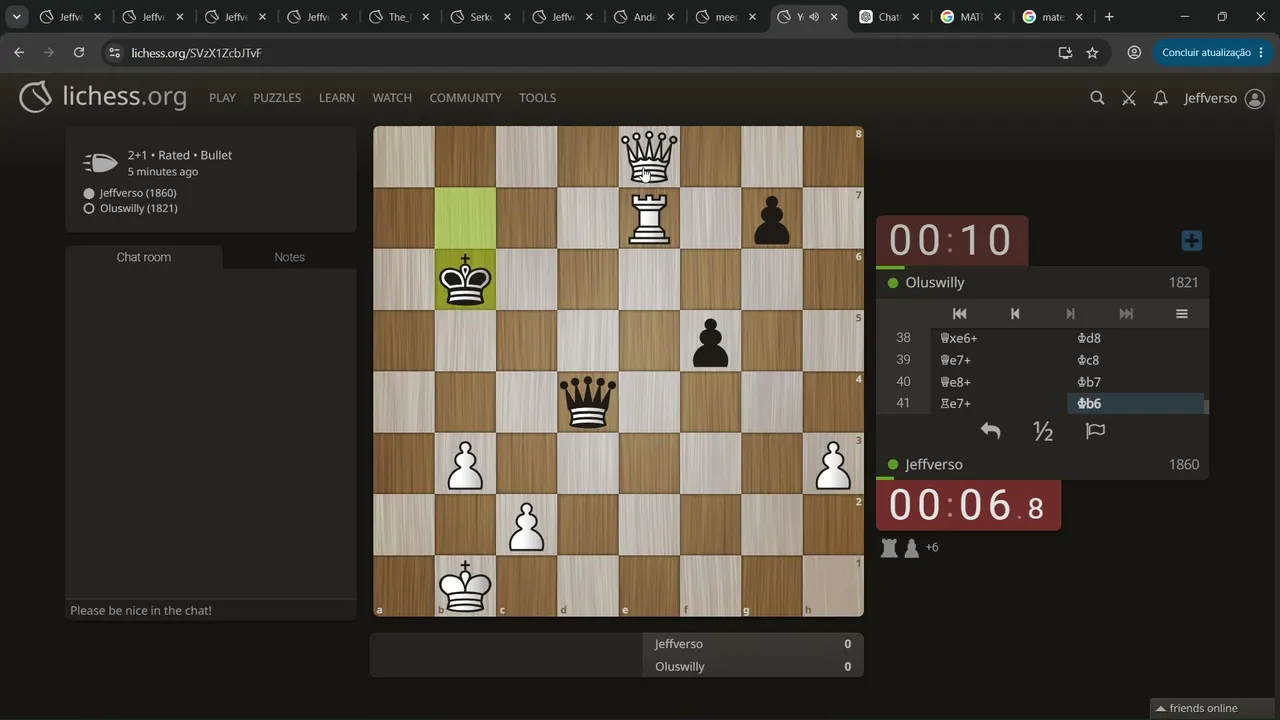
Task: Open the Chrome profile icon
Action: coord(1134,53)
